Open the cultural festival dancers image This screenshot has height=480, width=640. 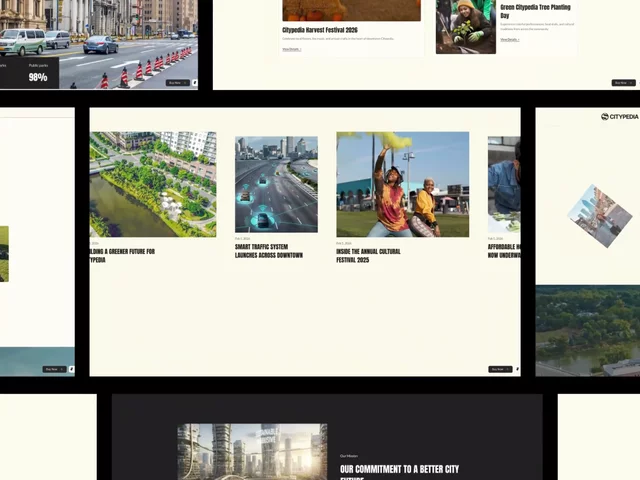coord(402,184)
